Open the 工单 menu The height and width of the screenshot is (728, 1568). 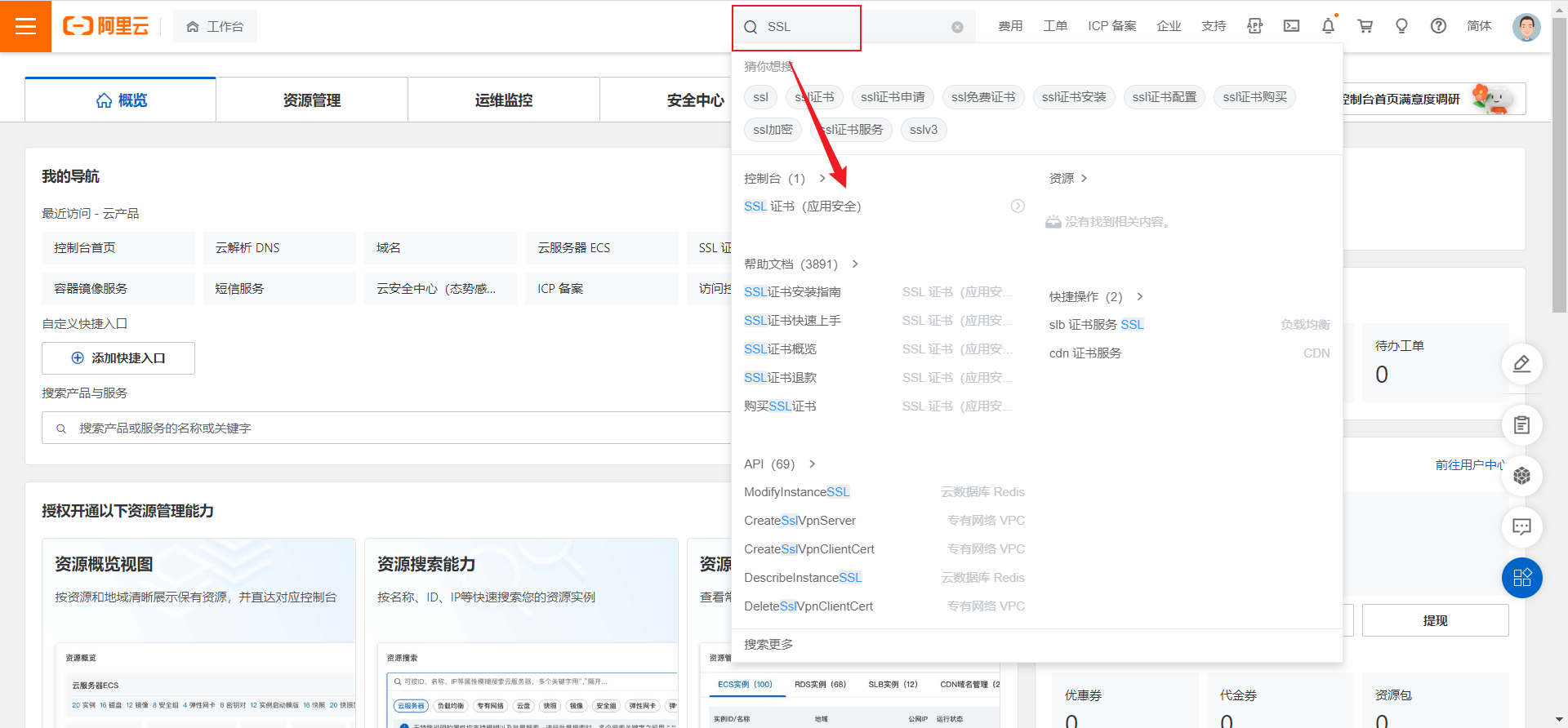coord(1055,26)
